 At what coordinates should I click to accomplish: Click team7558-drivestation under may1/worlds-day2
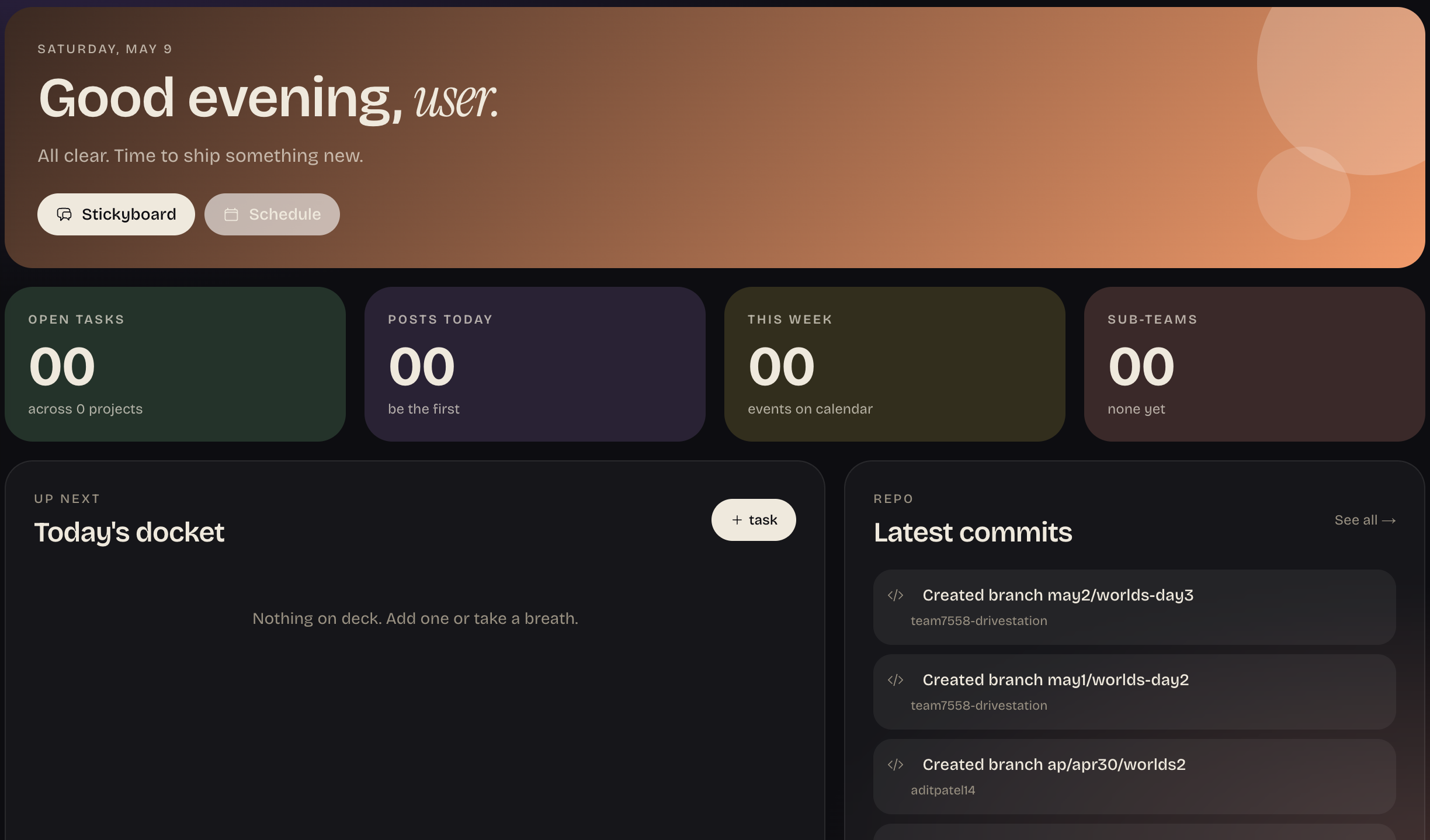coord(979,706)
